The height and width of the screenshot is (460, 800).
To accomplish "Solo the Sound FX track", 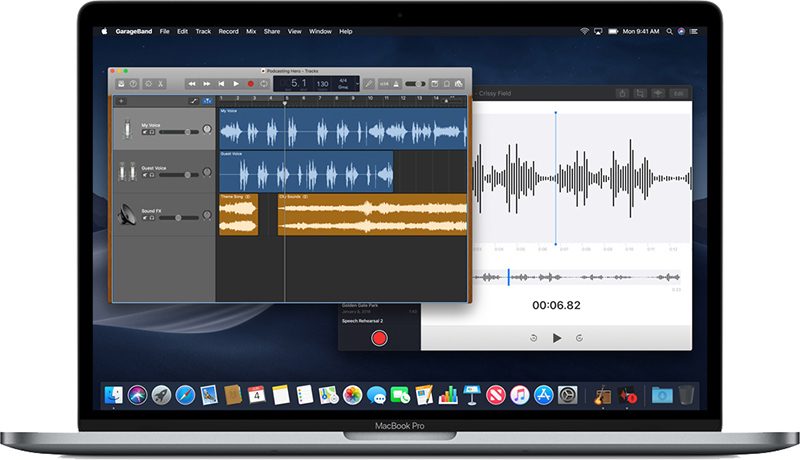I will coord(152,218).
